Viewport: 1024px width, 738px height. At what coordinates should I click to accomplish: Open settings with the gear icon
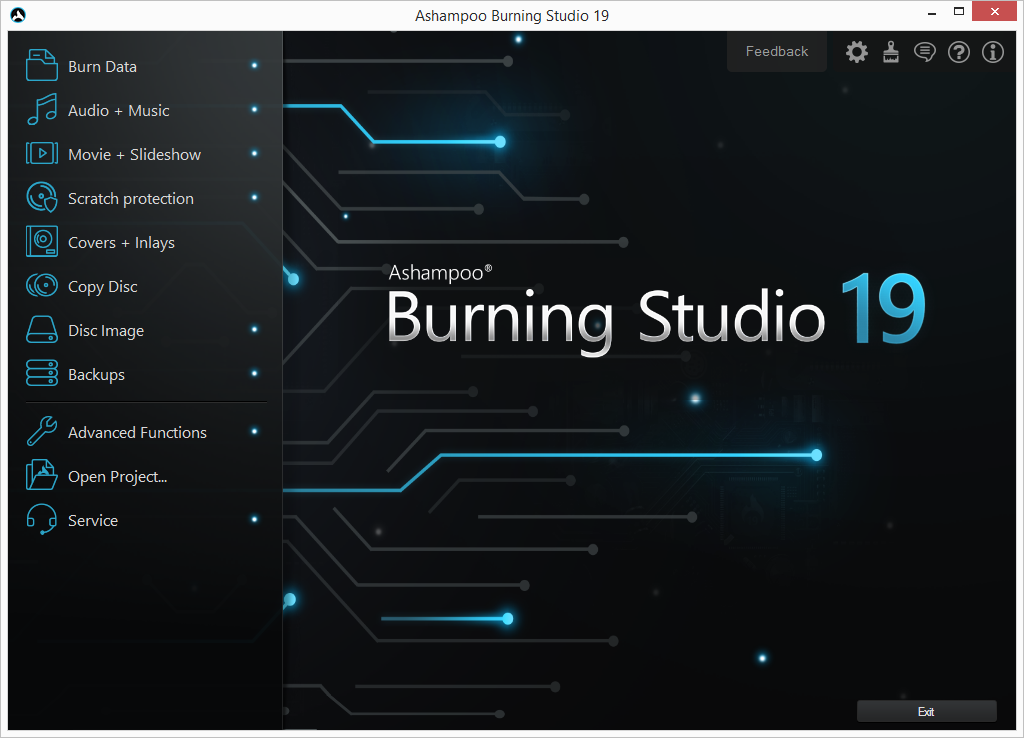(x=857, y=52)
